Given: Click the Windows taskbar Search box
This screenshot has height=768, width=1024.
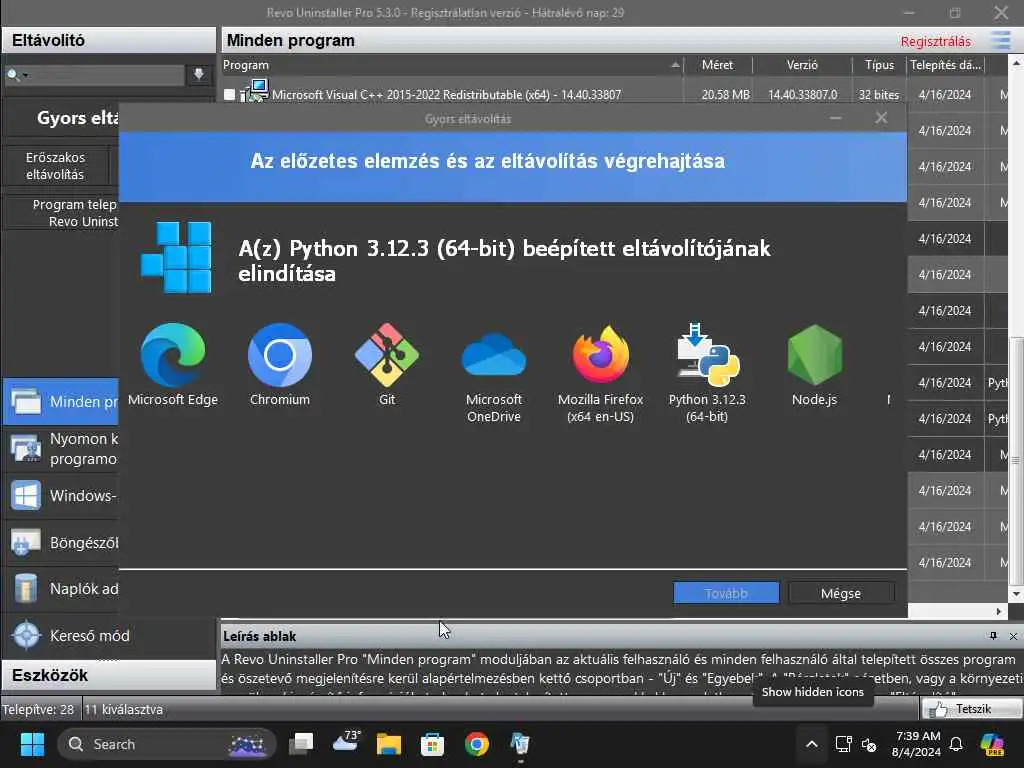Looking at the screenshot, I should click(x=167, y=744).
